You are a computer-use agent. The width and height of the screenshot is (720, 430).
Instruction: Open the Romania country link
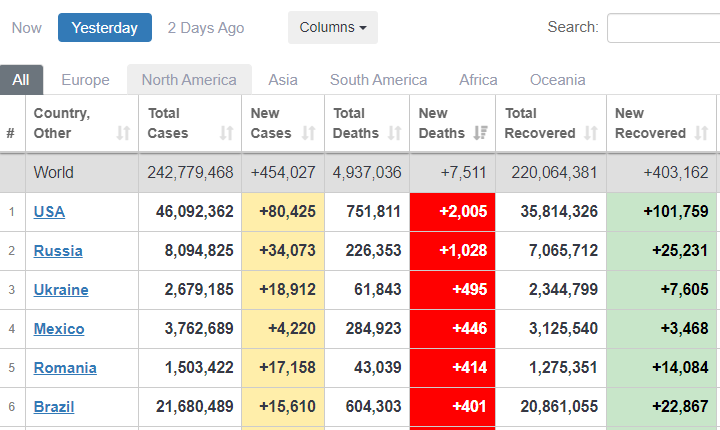pyautogui.click(x=65, y=368)
